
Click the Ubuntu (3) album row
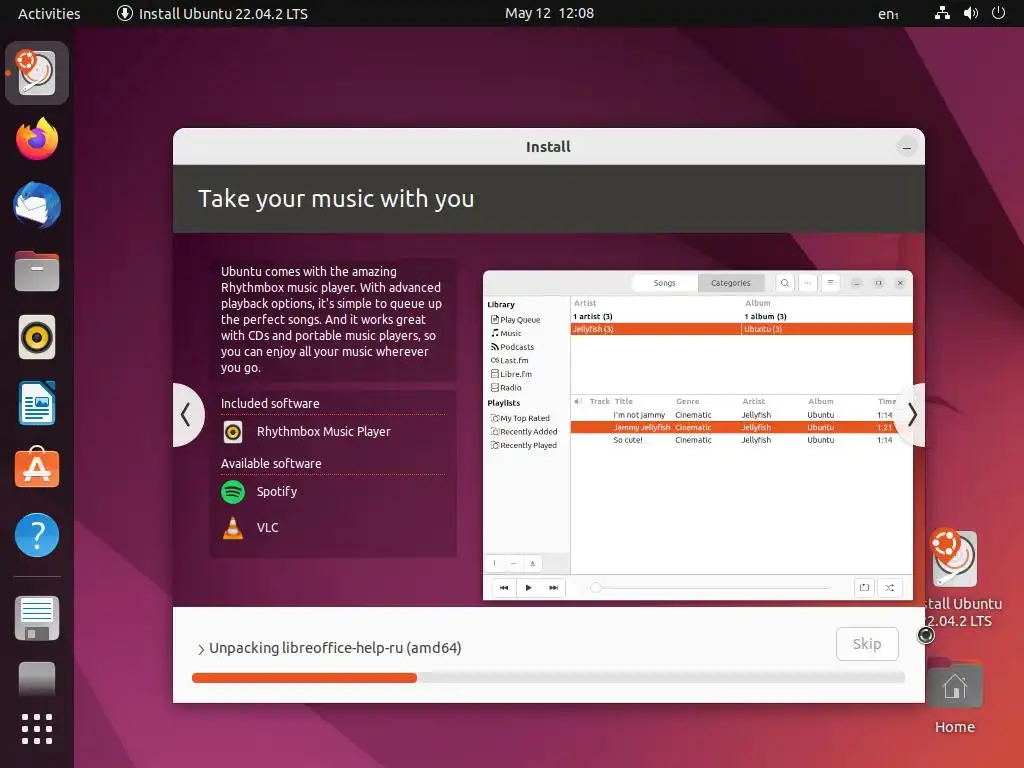pos(827,329)
